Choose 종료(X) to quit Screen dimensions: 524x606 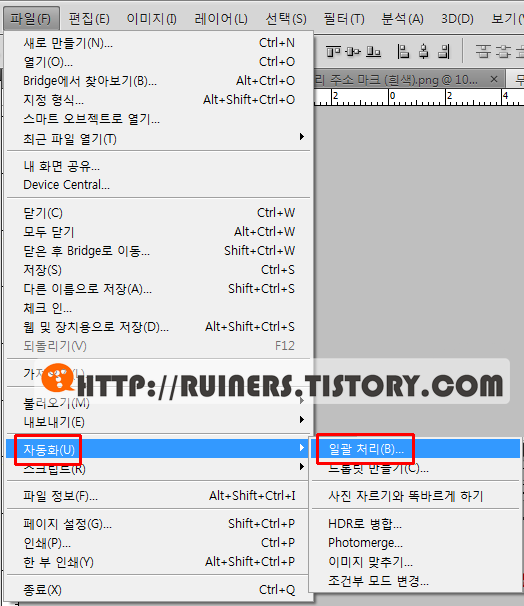point(158,590)
